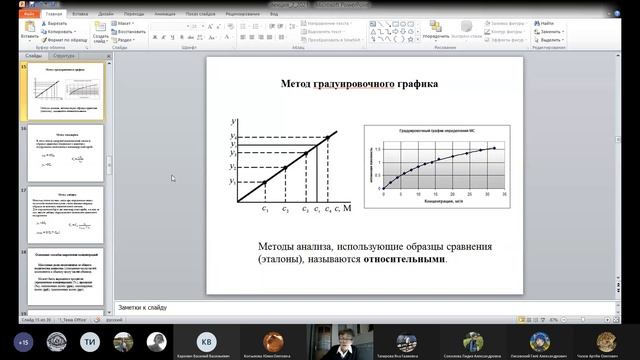Screen dimensions: 640x360
Task: Open the font name combo box
Action: tap(170, 27)
